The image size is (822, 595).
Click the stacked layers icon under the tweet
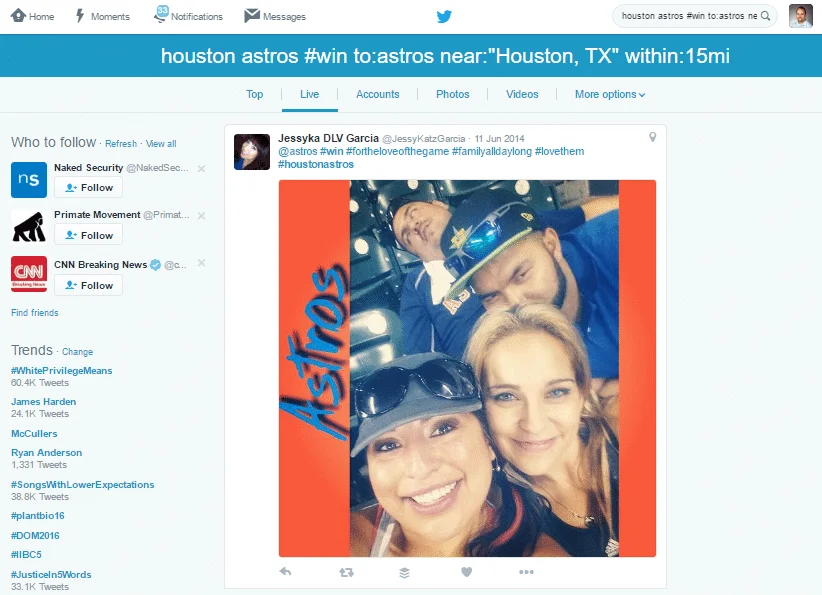coord(404,572)
